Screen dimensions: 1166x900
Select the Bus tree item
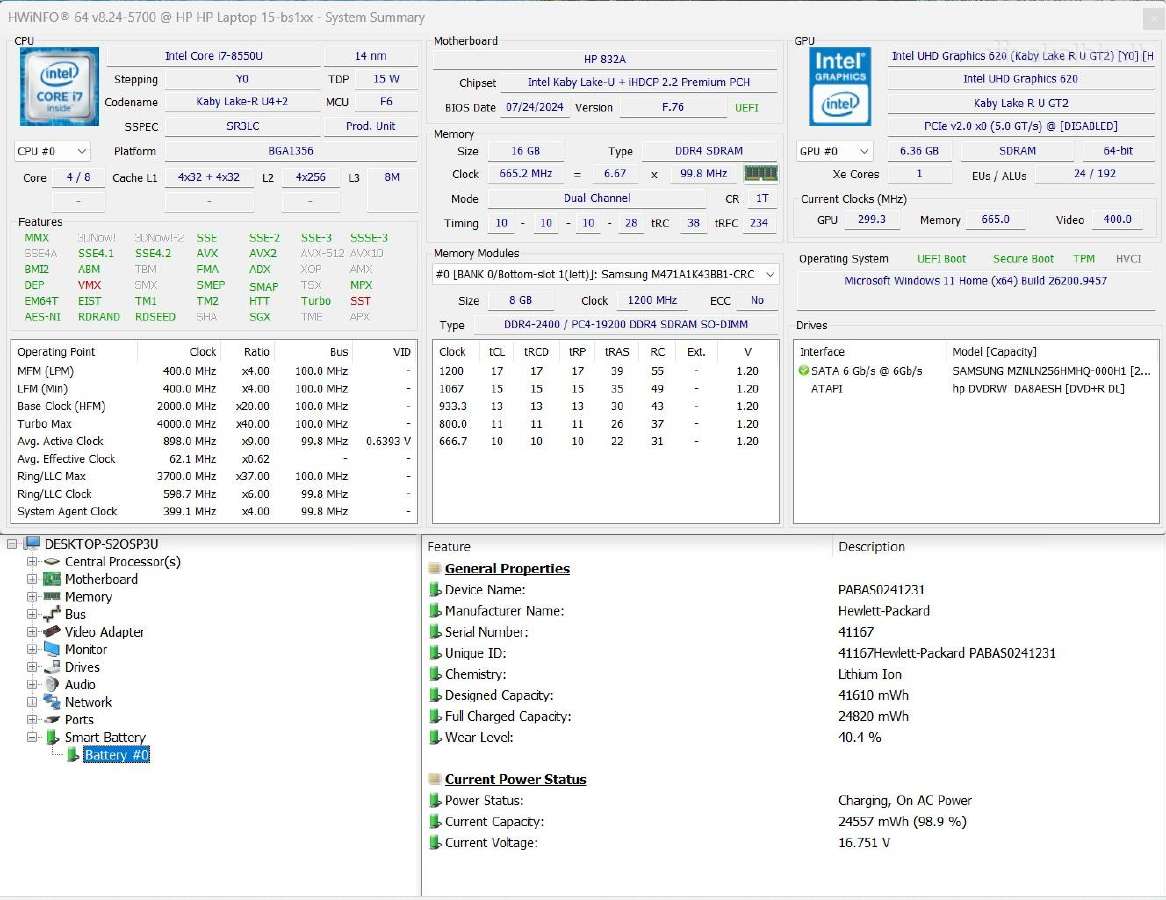click(x=75, y=614)
